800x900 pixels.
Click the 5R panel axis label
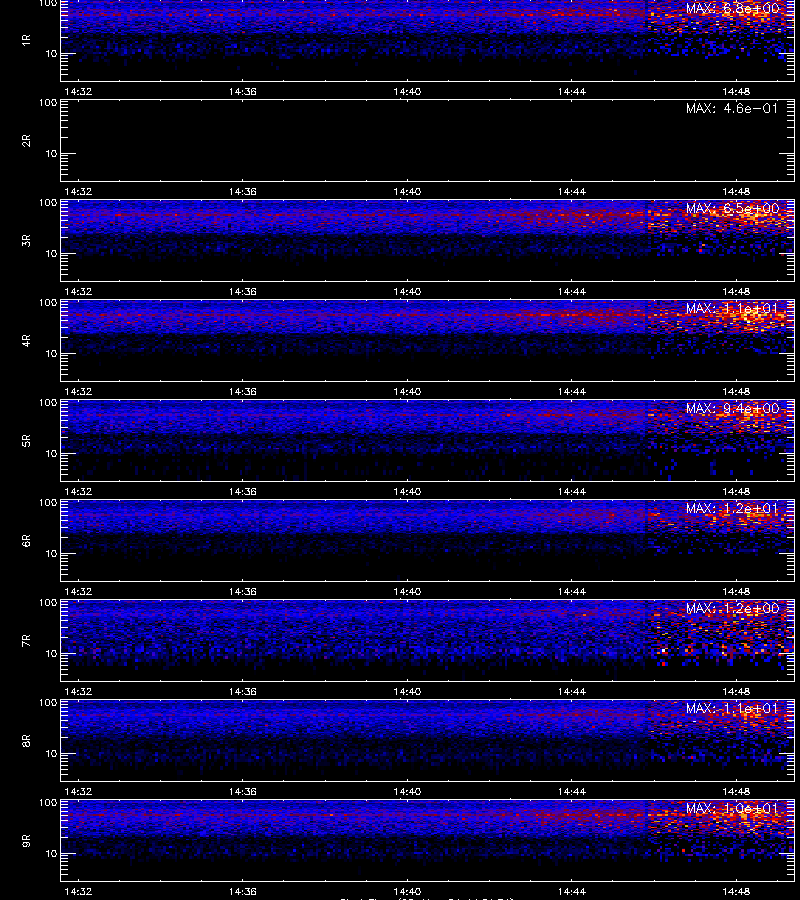(26, 440)
